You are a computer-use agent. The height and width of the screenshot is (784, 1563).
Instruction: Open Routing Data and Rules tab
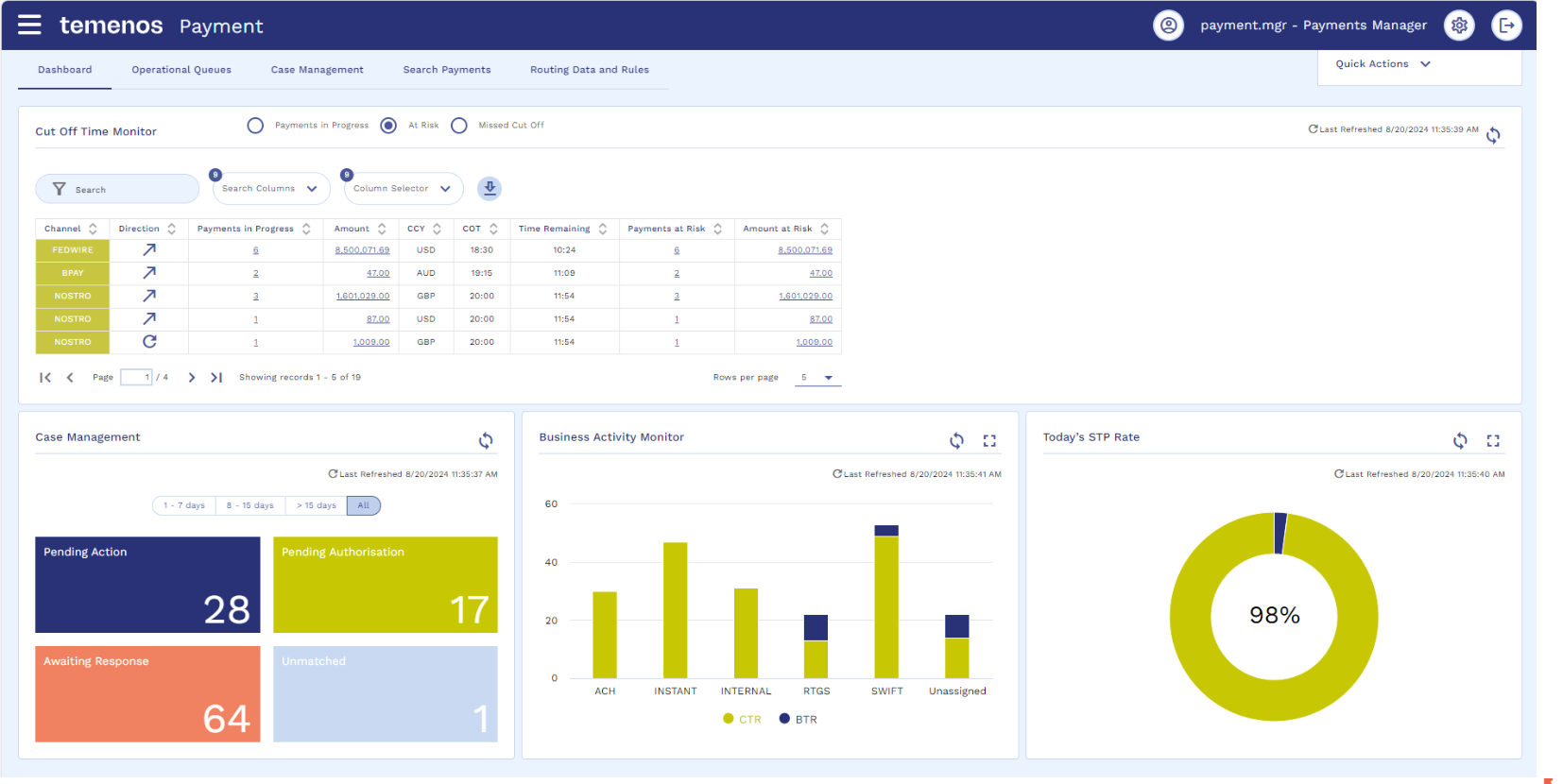coord(590,70)
